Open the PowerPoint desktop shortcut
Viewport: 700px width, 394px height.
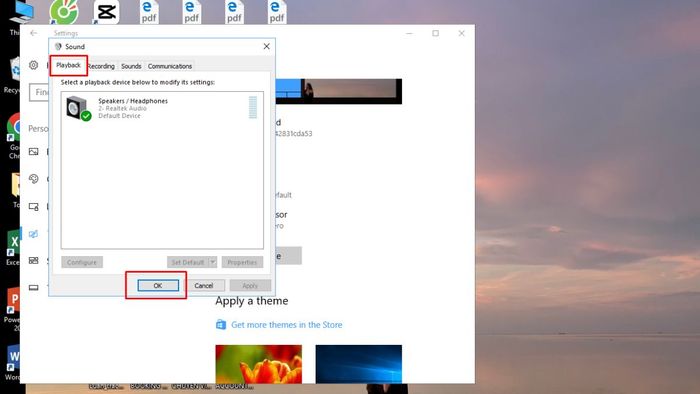click(x=13, y=300)
